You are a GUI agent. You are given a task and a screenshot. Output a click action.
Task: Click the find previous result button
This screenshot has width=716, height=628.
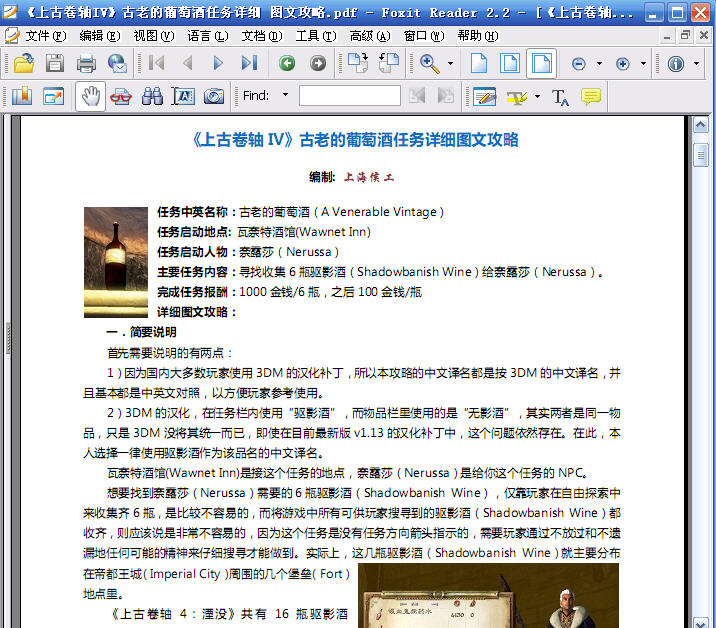click(417, 95)
